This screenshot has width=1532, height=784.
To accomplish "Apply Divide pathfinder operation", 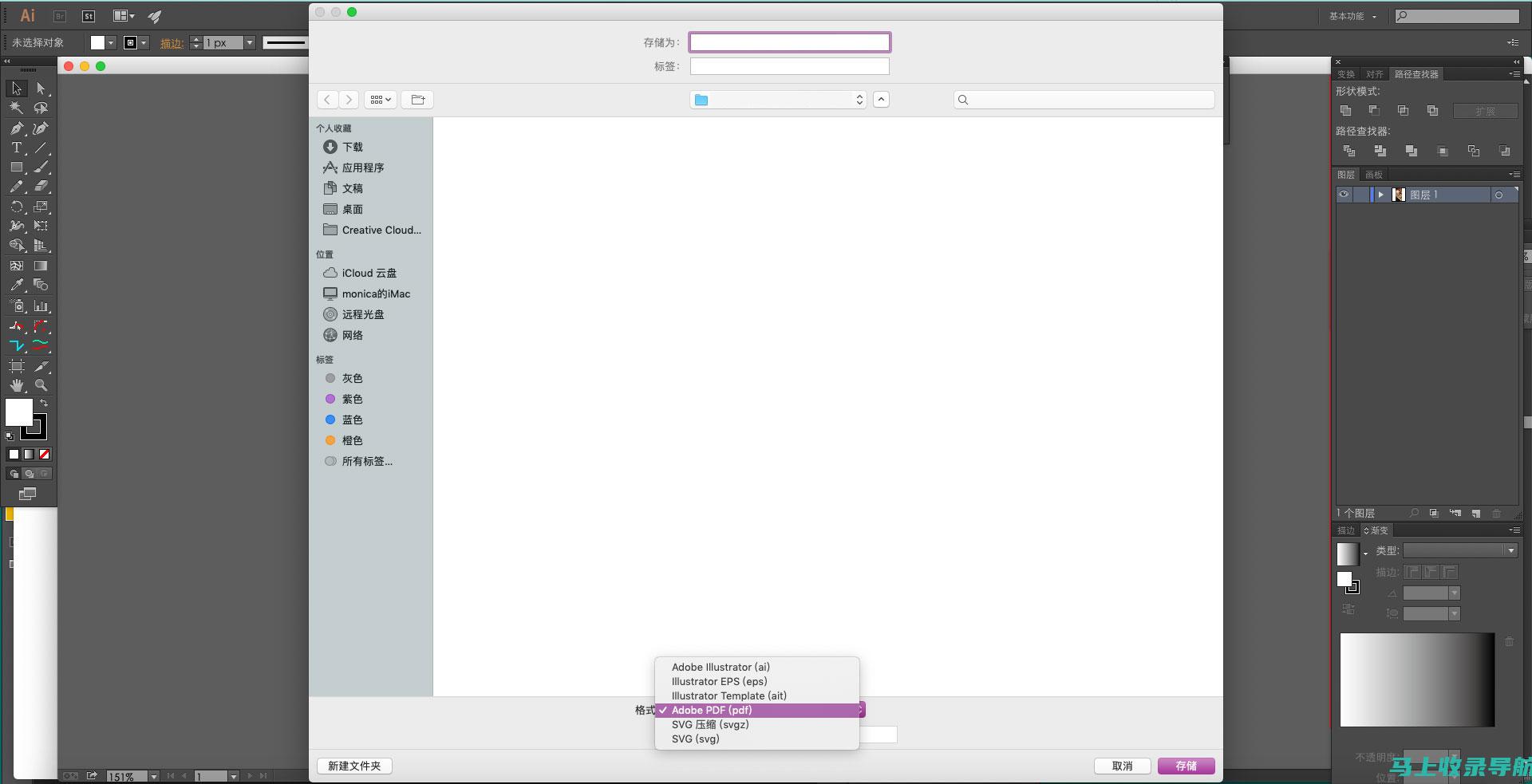I will pyautogui.click(x=1349, y=151).
